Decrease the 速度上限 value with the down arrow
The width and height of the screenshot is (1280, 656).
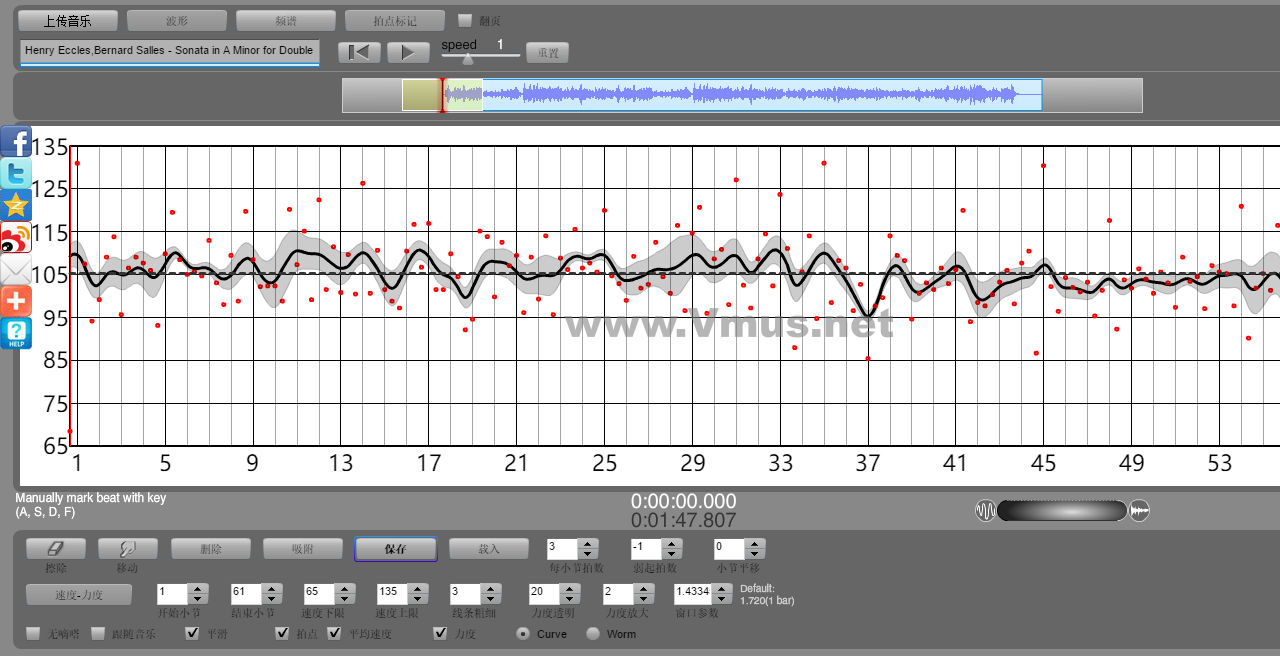[x=415, y=597]
